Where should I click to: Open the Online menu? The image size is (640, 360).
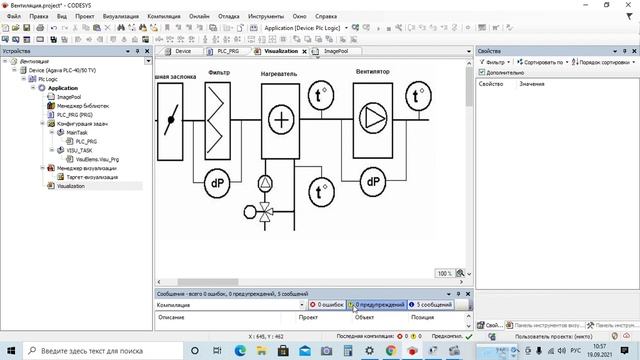[x=199, y=16]
